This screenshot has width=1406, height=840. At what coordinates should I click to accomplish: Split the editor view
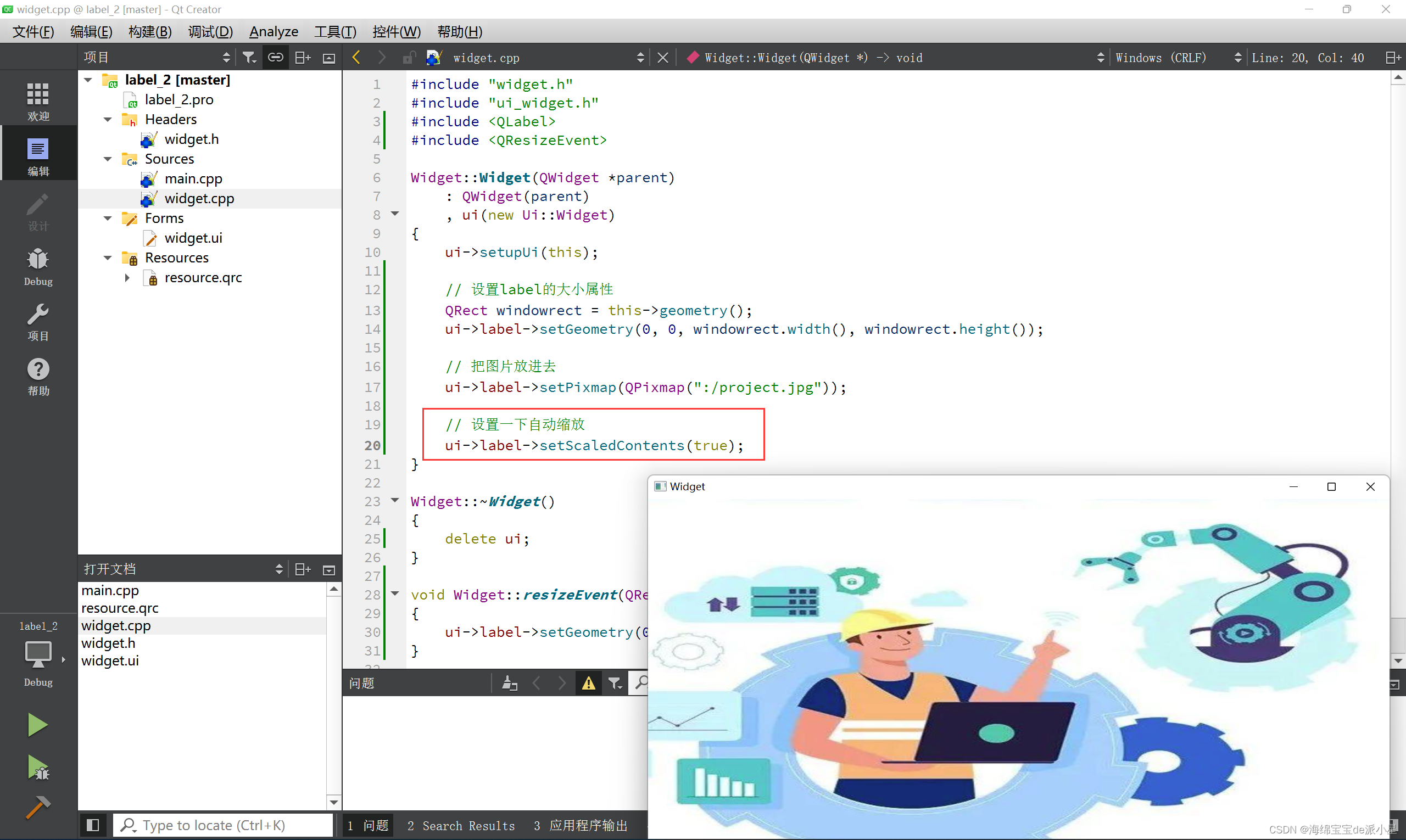1393,58
